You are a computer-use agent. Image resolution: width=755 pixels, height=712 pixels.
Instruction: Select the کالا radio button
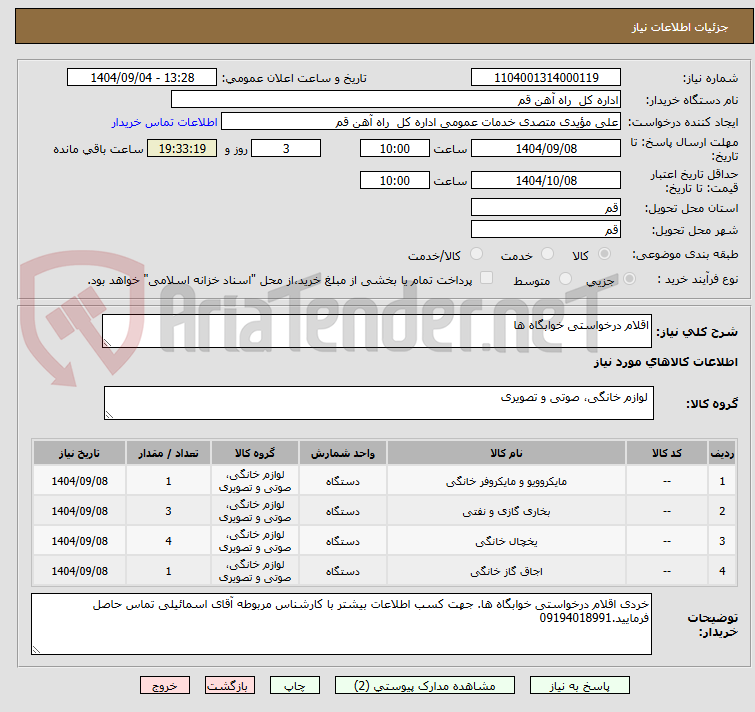pos(604,254)
